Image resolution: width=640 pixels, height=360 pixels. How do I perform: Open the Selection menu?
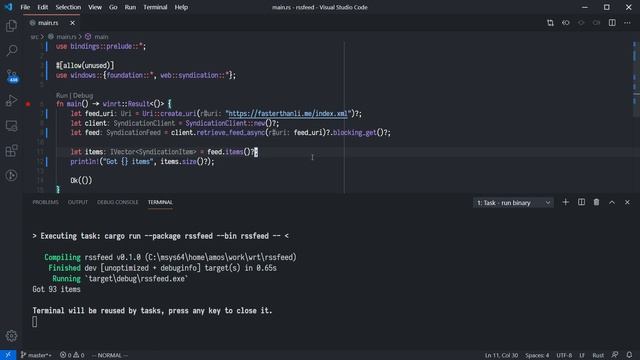pos(68,7)
